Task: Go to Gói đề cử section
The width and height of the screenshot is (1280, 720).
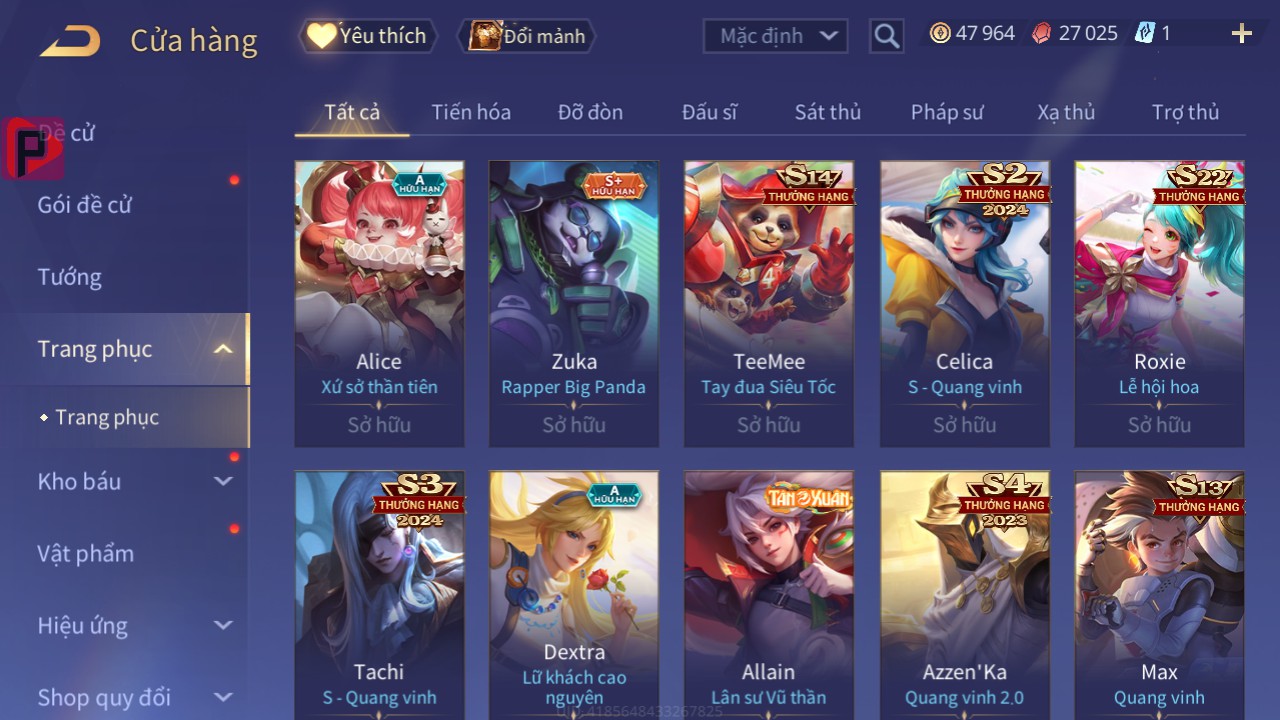Action: pos(85,205)
